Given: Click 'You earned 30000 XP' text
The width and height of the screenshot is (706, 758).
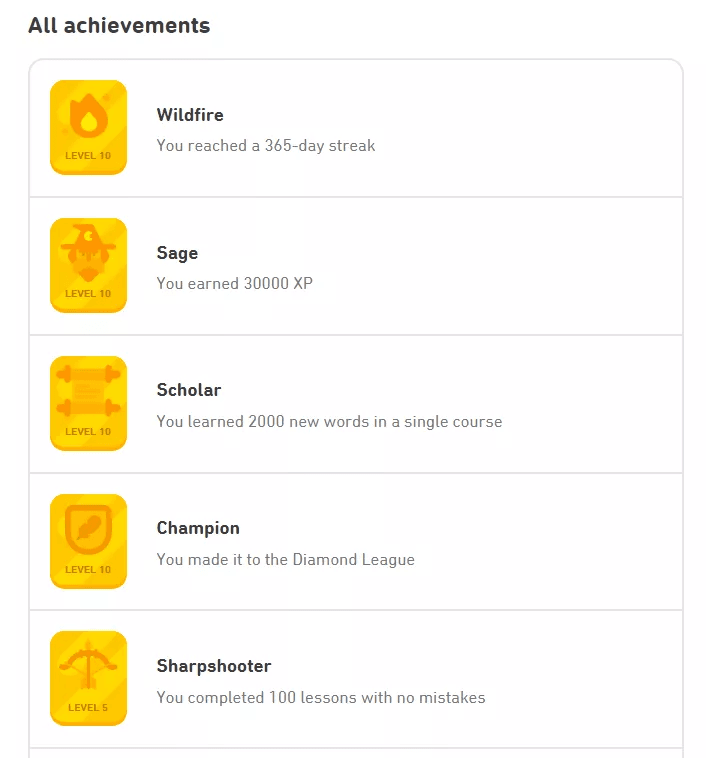Looking at the screenshot, I should point(235,284).
